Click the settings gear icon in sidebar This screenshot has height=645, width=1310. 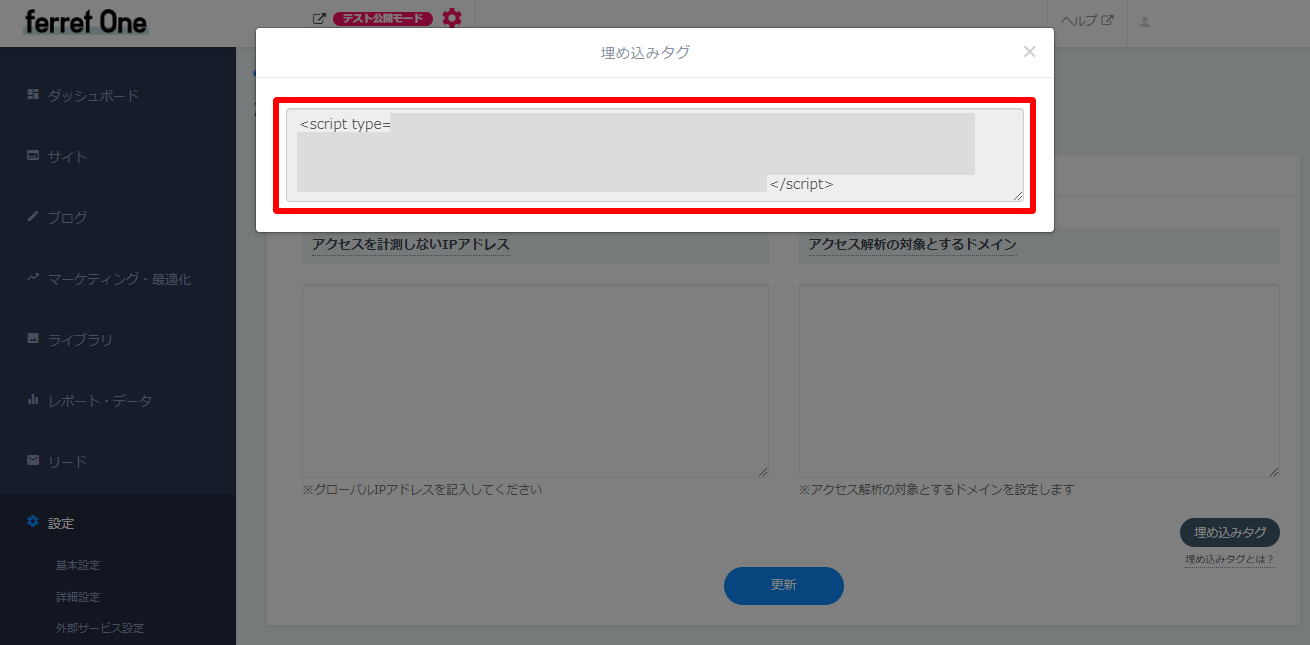[33, 522]
